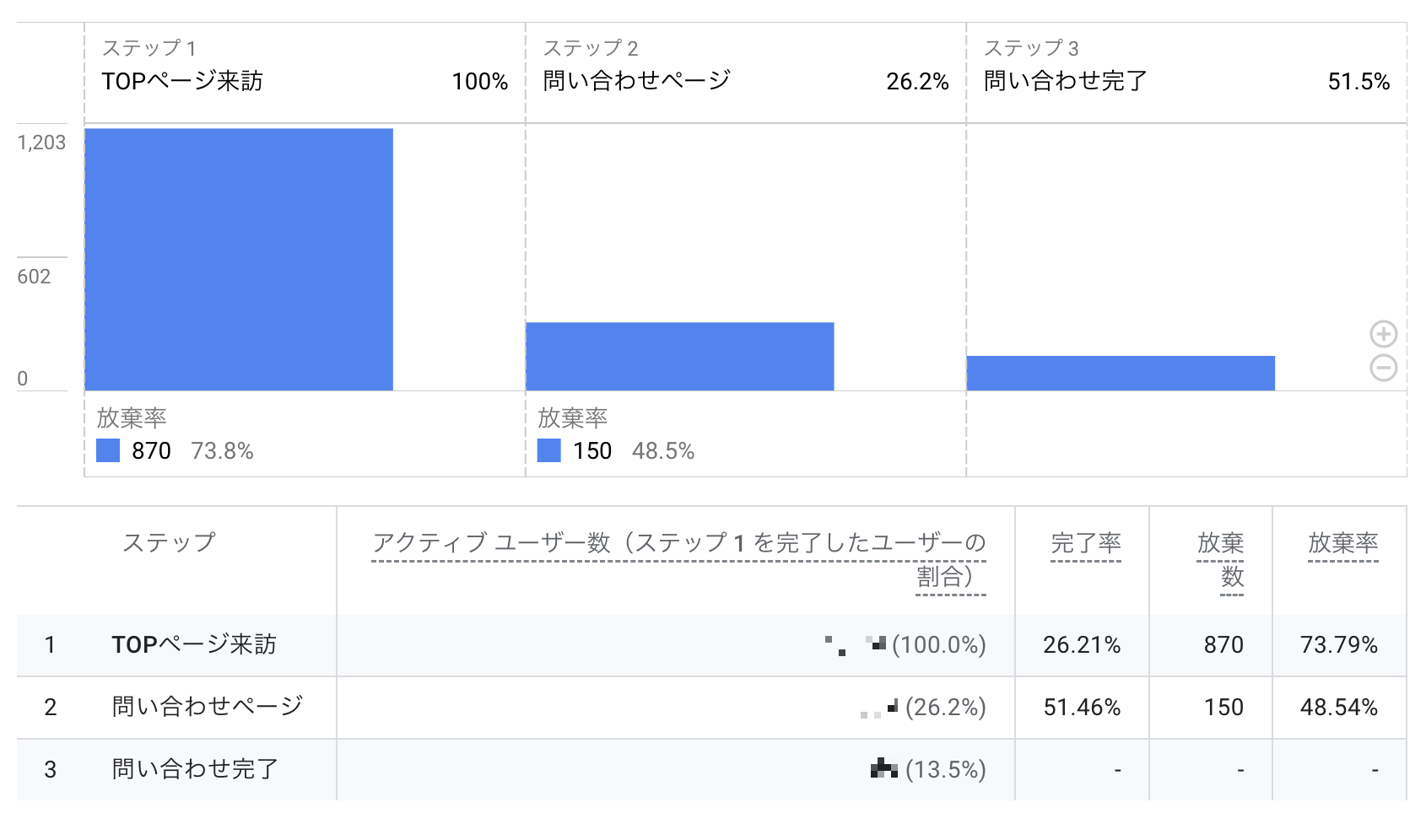
Task: Click the blue 問い合わせページ funnel bar
Action: (x=679, y=356)
